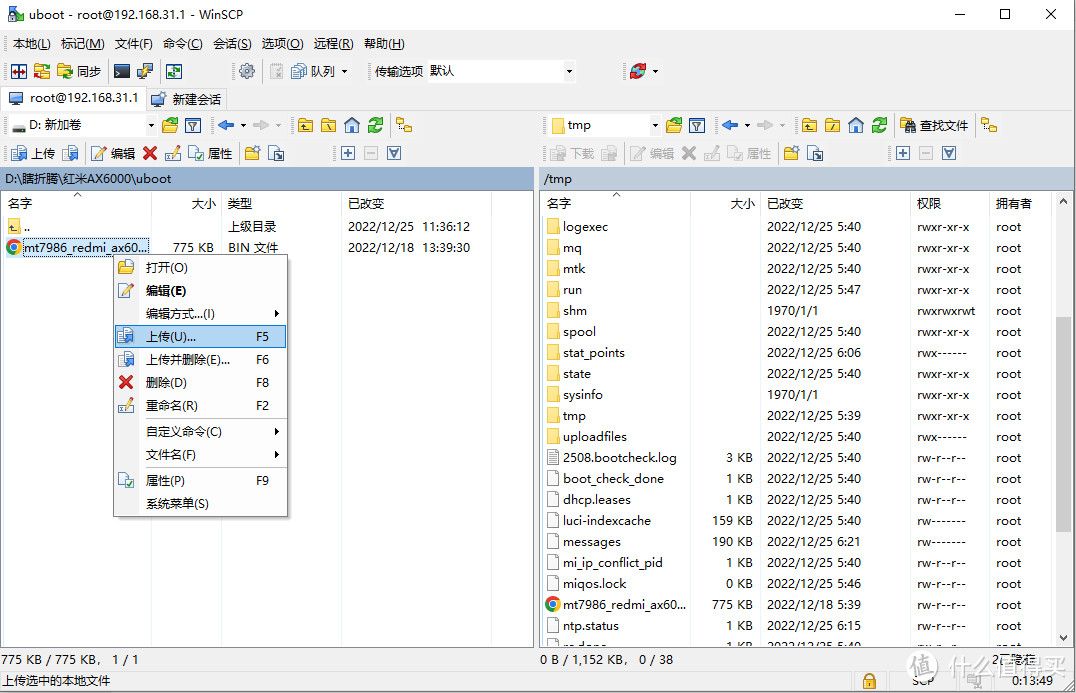Click the 队列 queue button
Image resolution: width=1076 pixels, height=693 pixels.
313,71
